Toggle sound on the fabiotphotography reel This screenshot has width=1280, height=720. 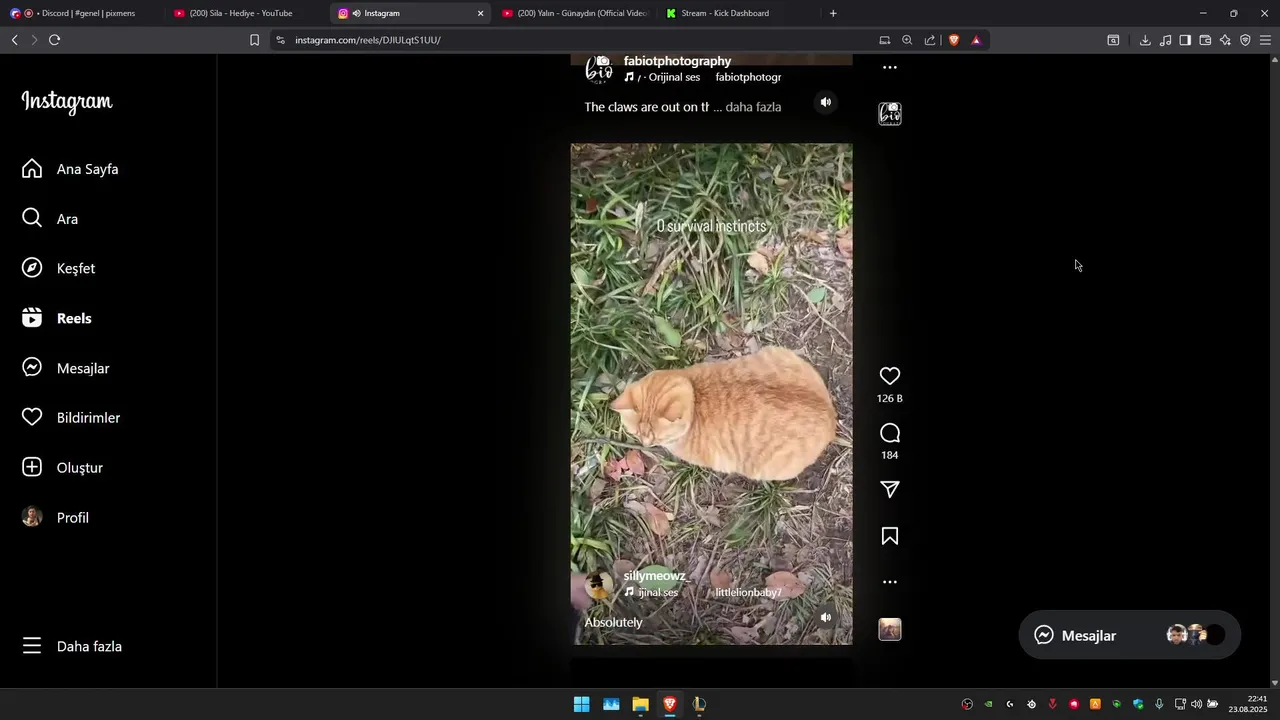point(825,102)
